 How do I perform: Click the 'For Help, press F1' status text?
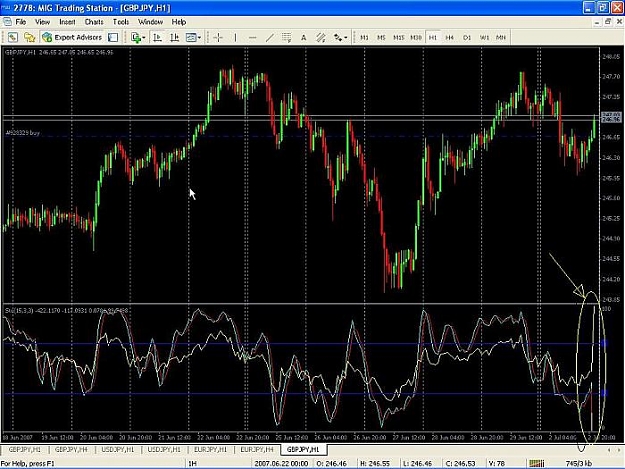click(x=28, y=463)
